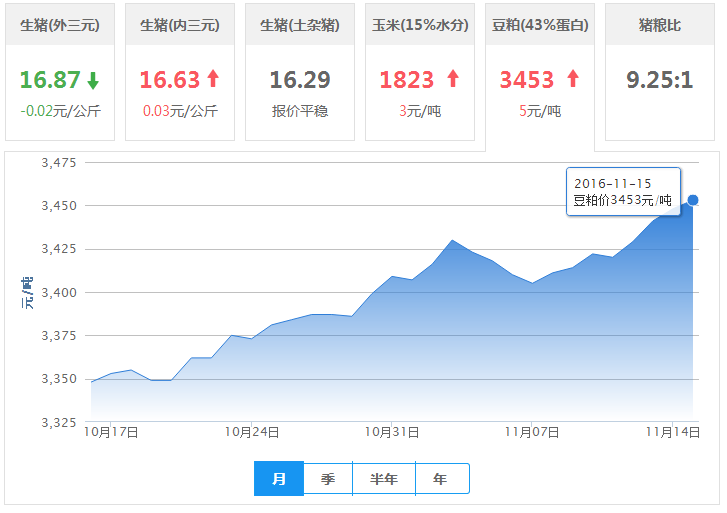Click the 3,350 y-axis label

tap(59, 379)
